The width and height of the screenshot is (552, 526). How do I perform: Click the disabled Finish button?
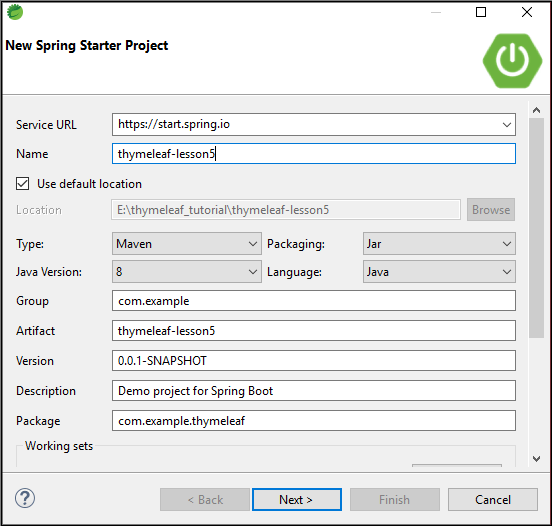coord(395,500)
